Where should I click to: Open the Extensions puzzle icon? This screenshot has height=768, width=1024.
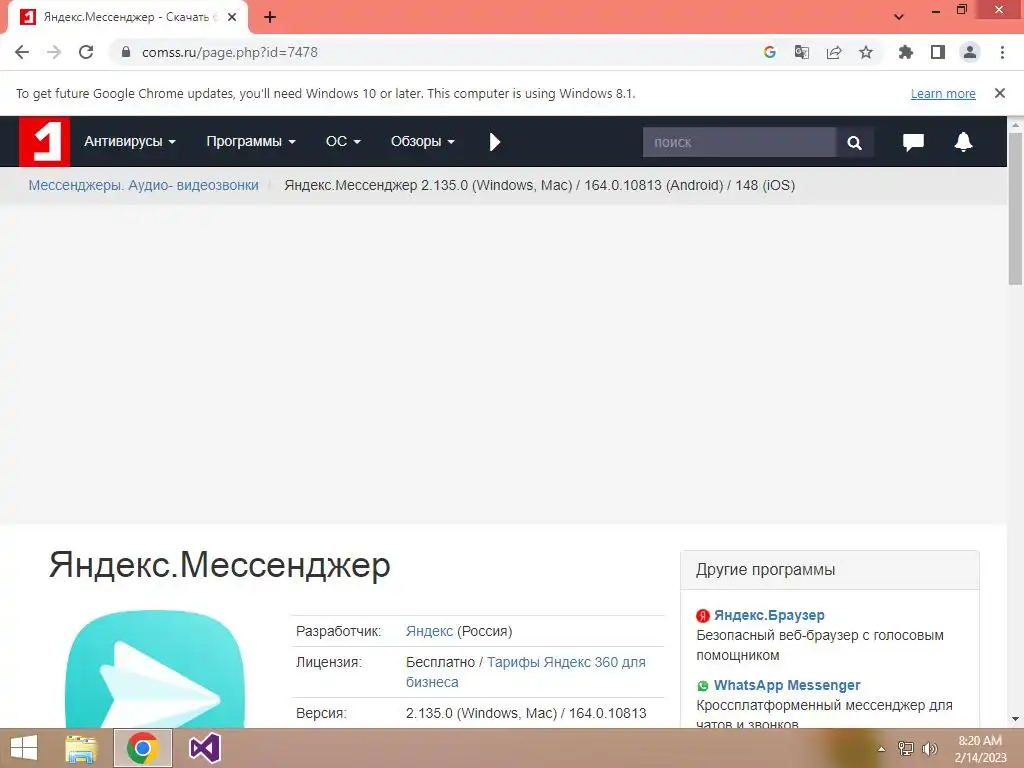pos(905,52)
